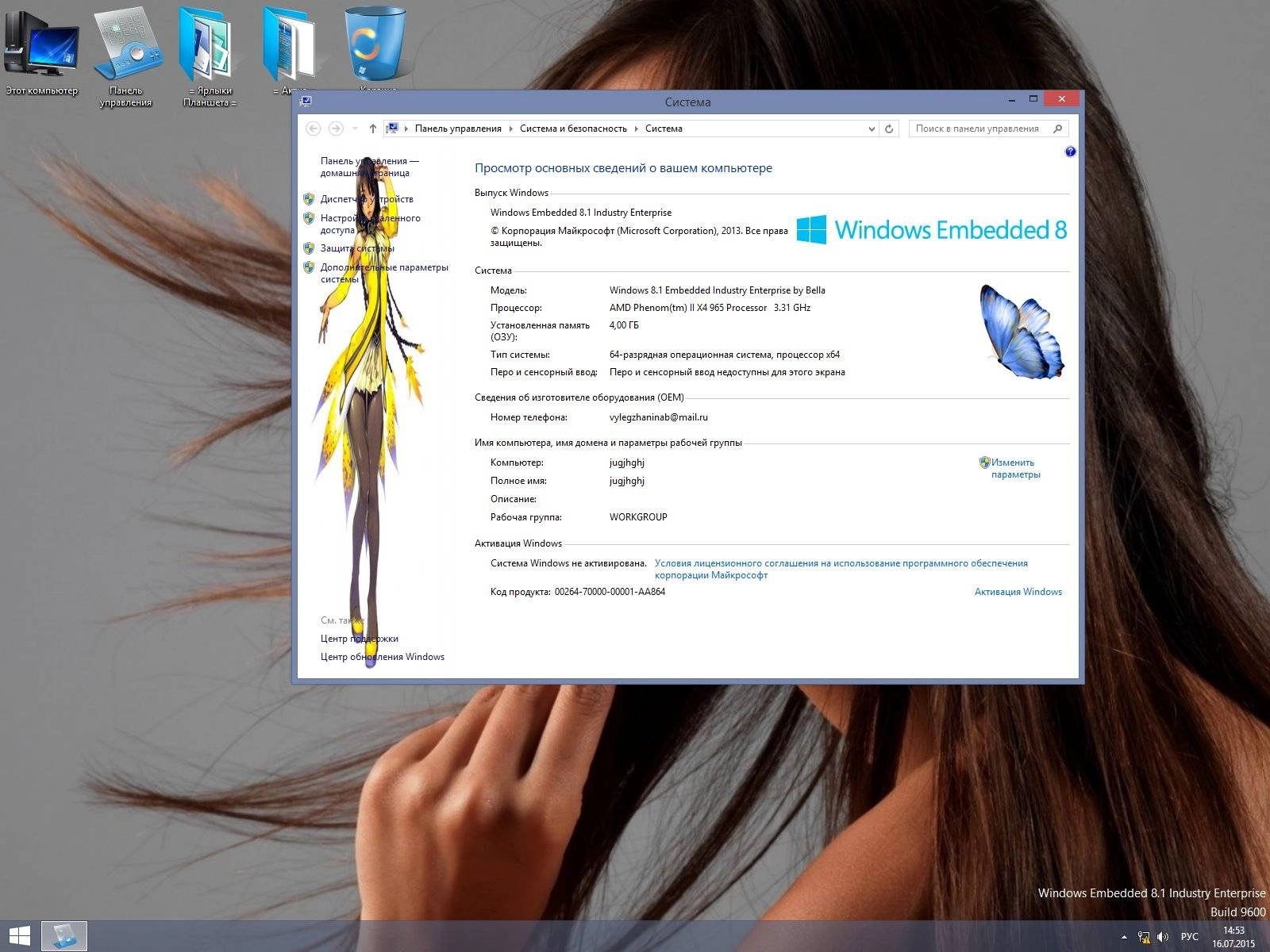Click the shield icon beside Защита системы
Image resolution: width=1270 pixels, height=952 pixels.
pyautogui.click(x=309, y=248)
